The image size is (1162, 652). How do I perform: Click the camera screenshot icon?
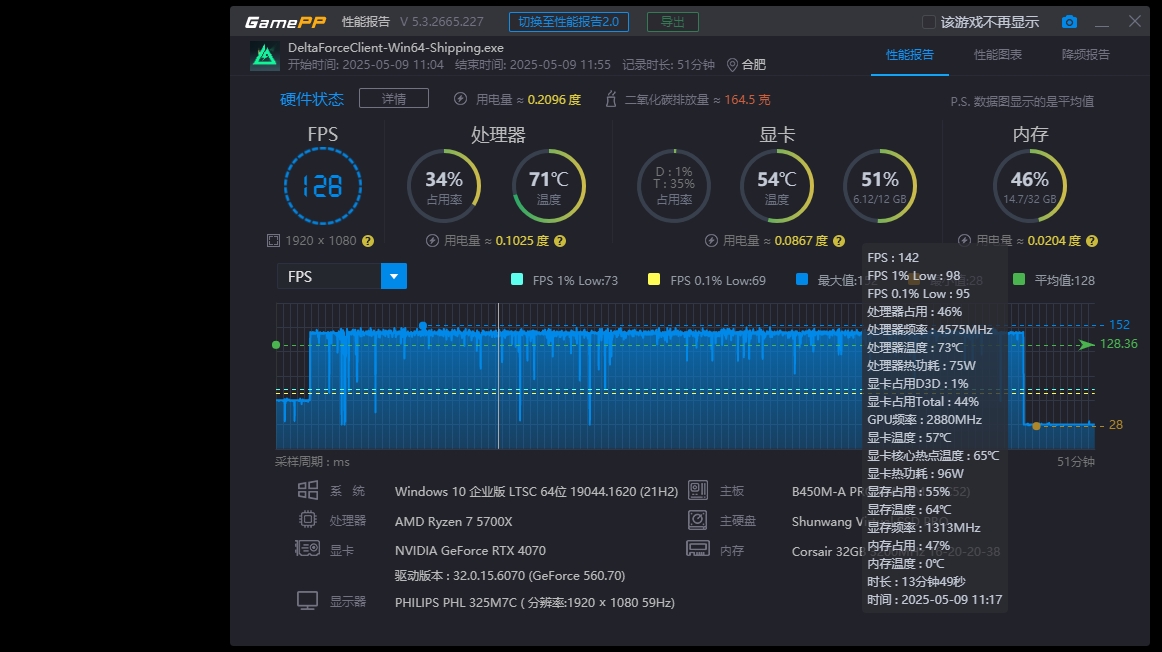point(1069,22)
